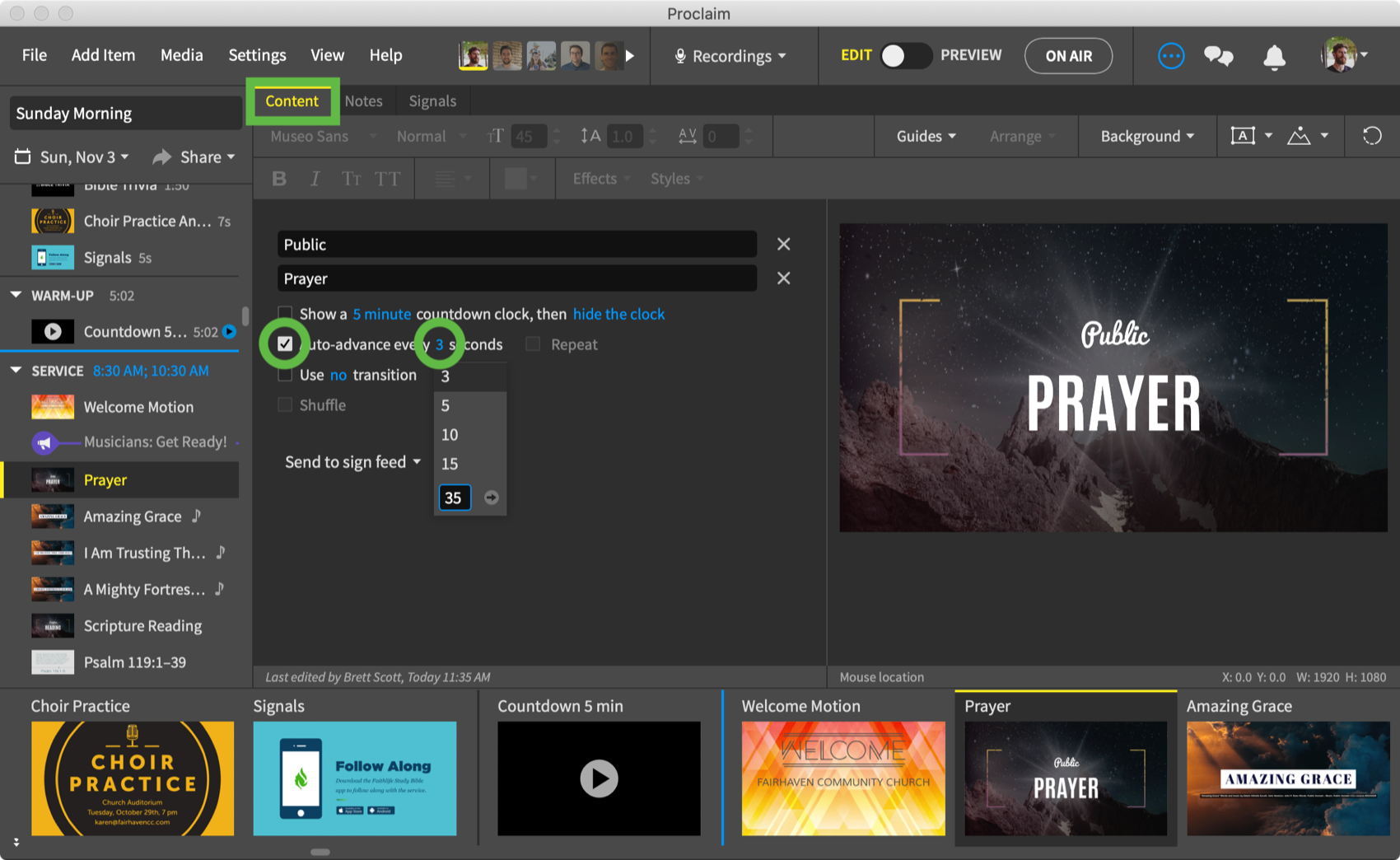Click the Share arrow icon

(x=161, y=157)
